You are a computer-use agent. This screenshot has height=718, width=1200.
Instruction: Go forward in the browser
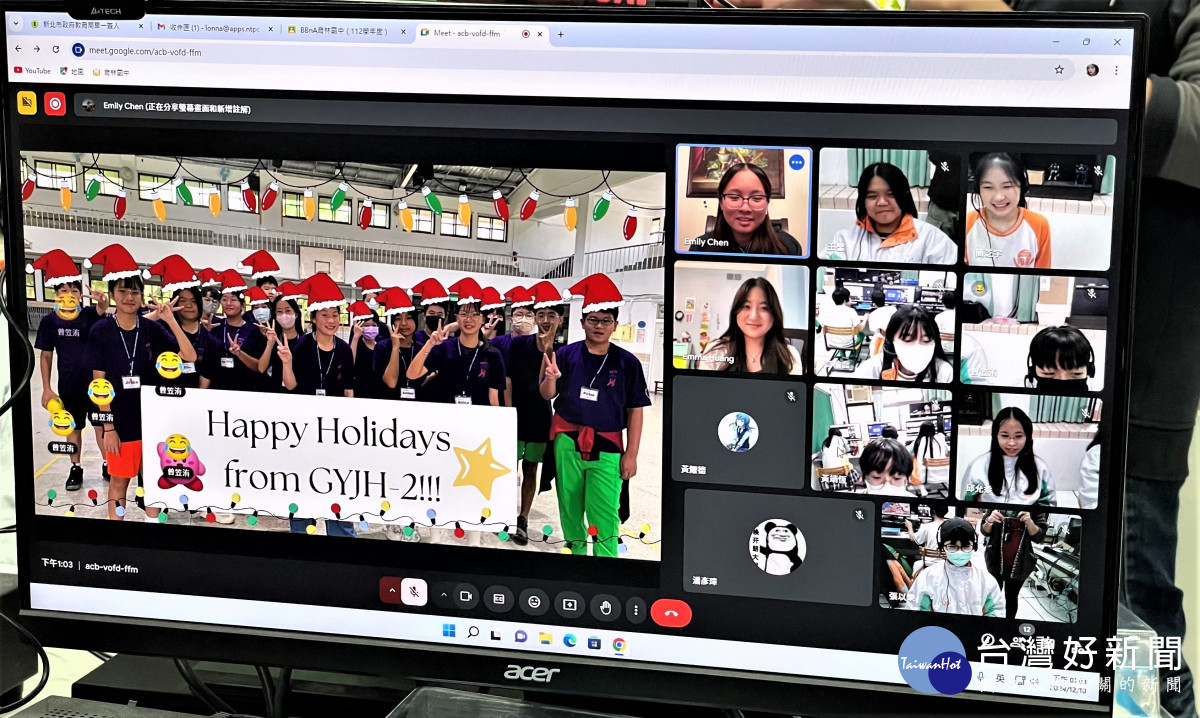(38, 48)
